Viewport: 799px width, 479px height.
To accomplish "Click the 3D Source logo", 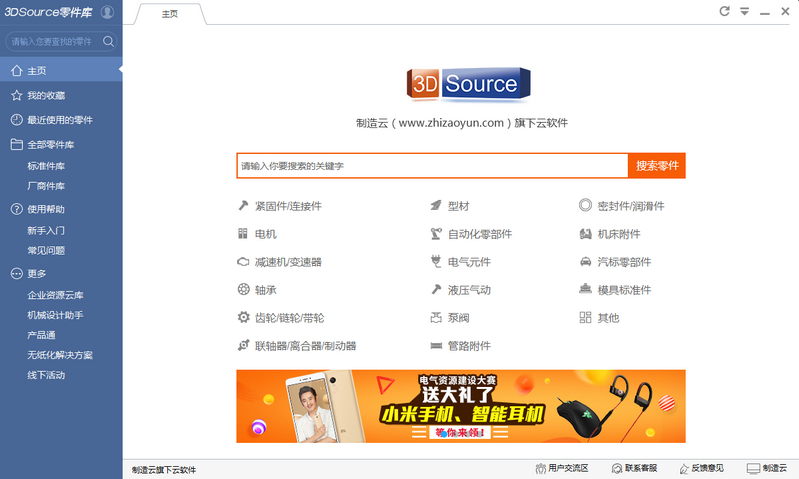I will [x=468, y=84].
